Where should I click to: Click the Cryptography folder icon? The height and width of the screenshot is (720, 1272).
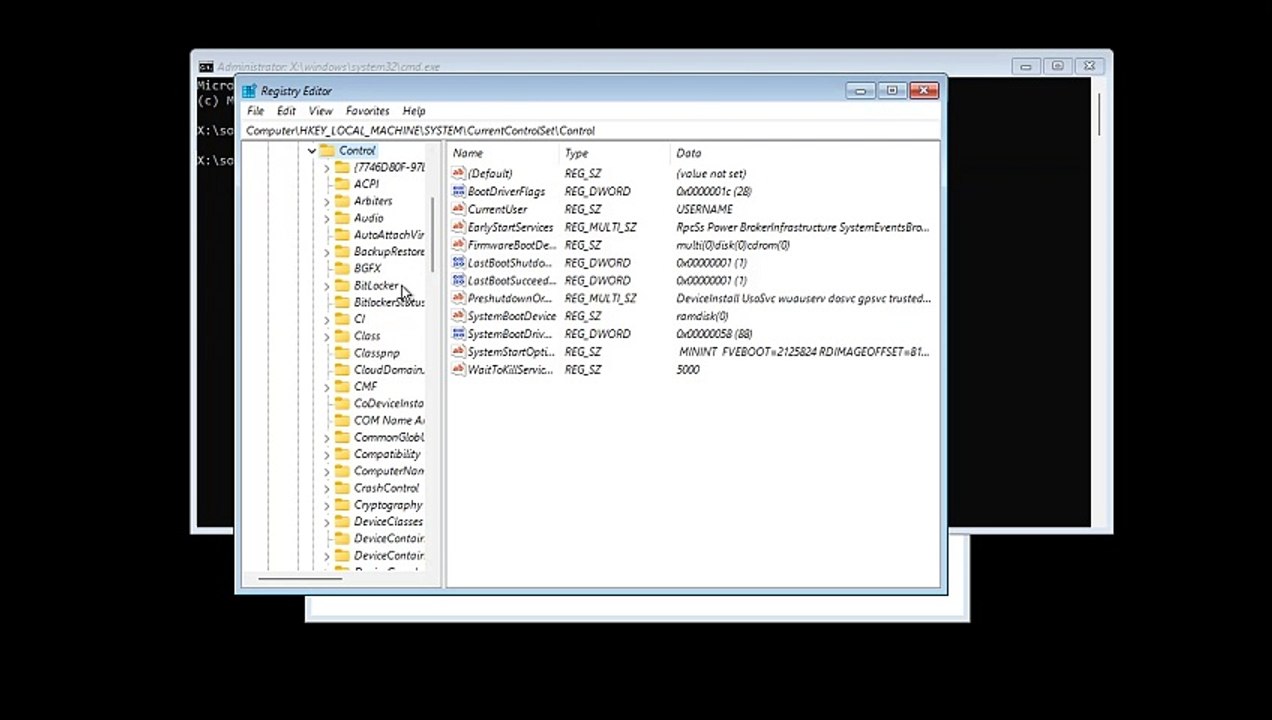point(342,505)
